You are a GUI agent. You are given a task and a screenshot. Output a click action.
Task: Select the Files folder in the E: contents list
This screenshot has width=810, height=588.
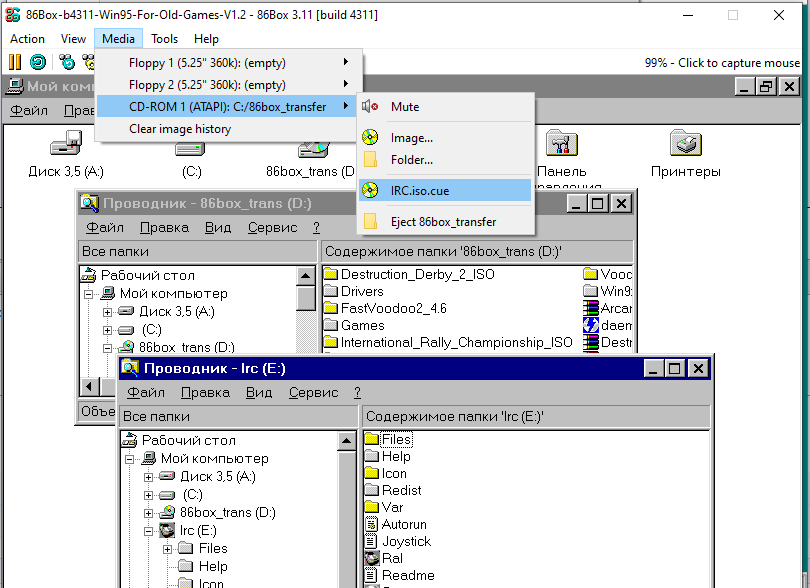coord(396,439)
